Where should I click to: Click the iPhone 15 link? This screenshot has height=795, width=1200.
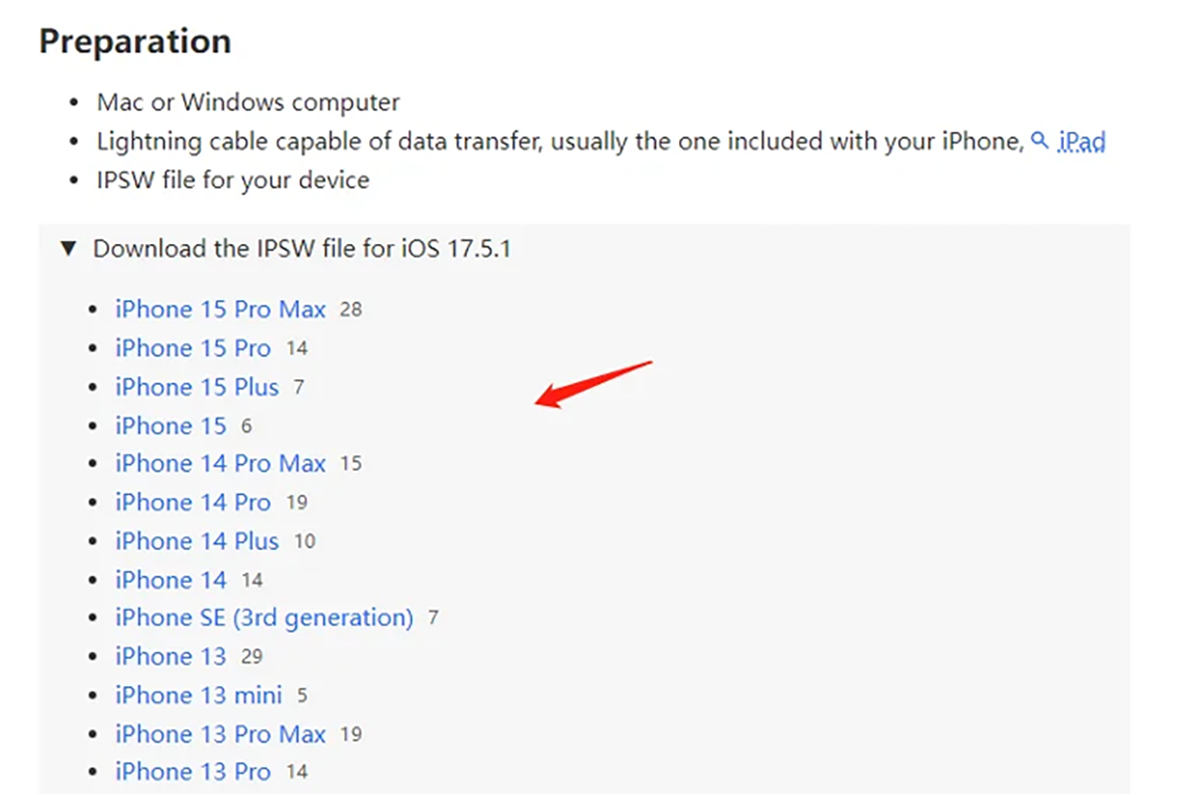pyautogui.click(x=170, y=425)
